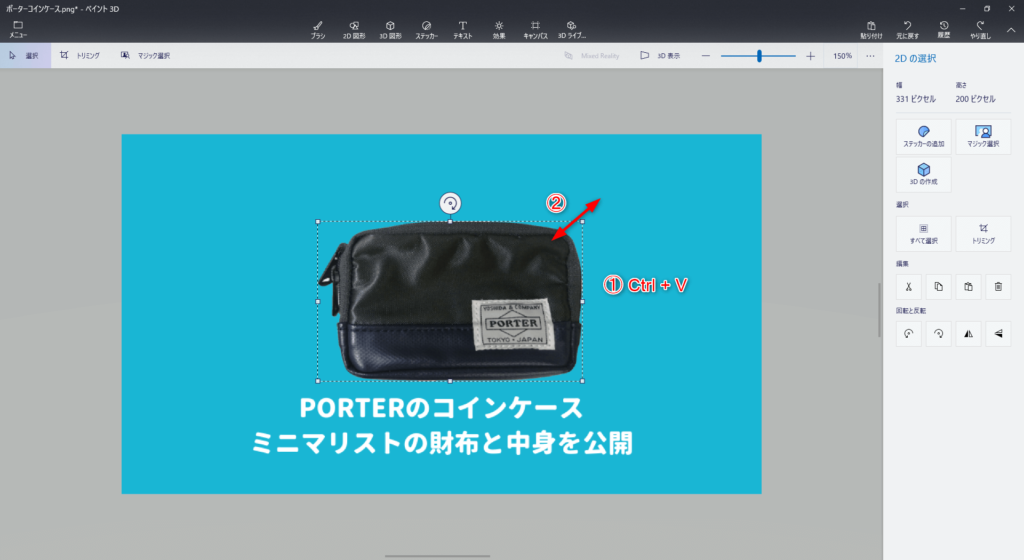Click the flip vertical icon
1024x560 pixels.
click(998, 334)
